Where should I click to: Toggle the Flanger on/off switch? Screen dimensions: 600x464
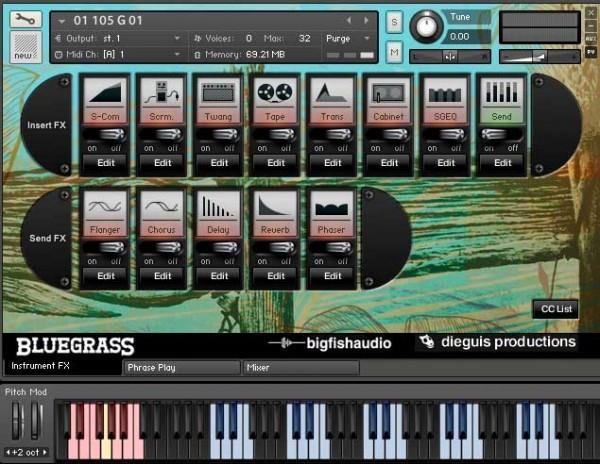point(105,248)
